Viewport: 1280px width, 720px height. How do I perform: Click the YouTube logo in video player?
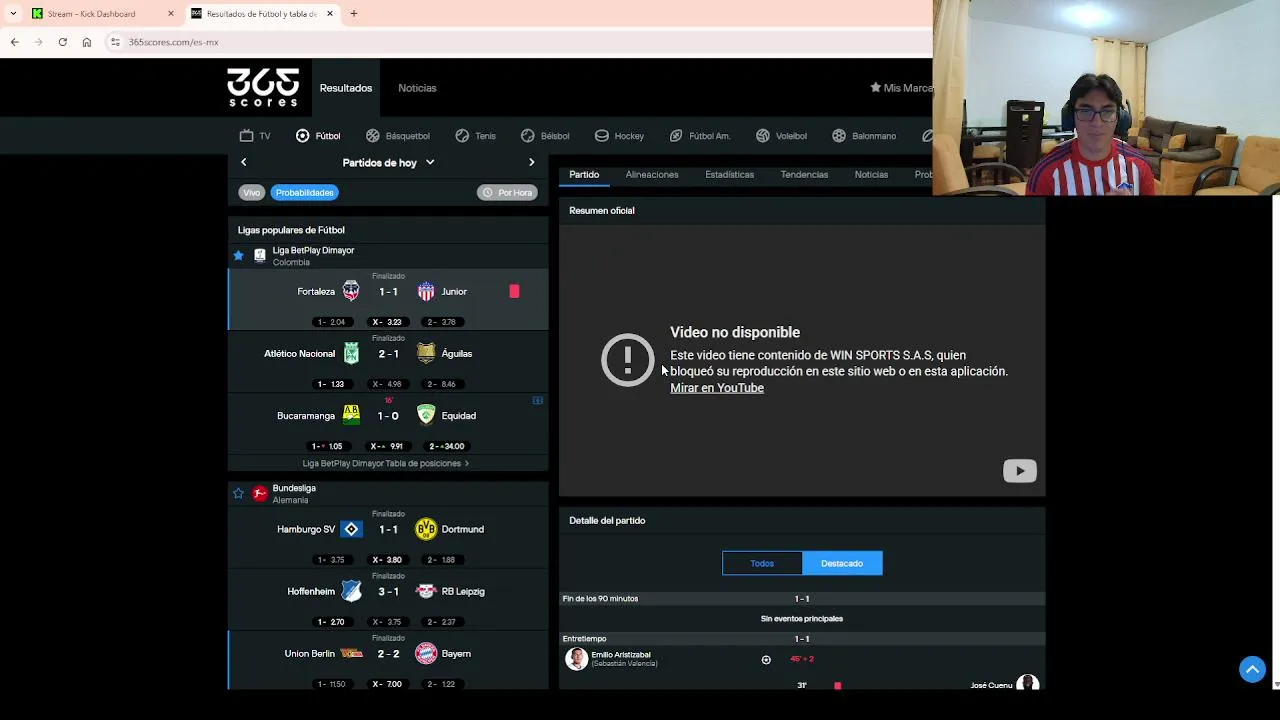[1020, 471]
